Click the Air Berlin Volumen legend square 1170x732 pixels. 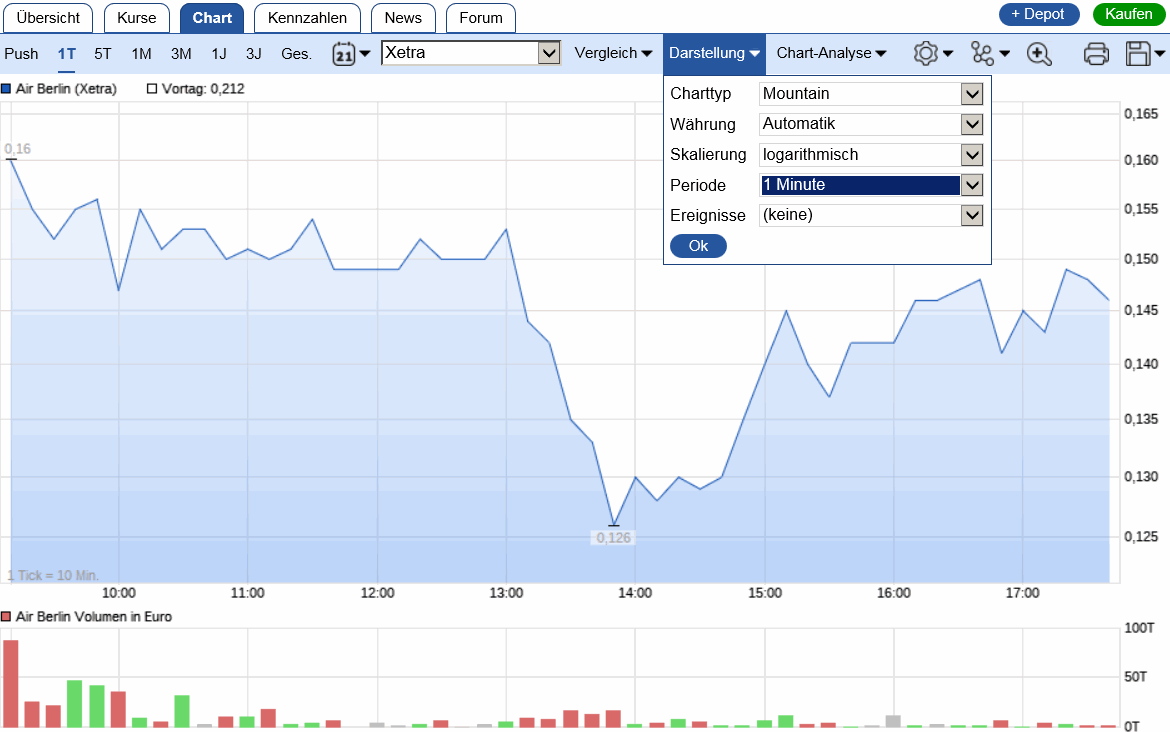[x=6, y=617]
